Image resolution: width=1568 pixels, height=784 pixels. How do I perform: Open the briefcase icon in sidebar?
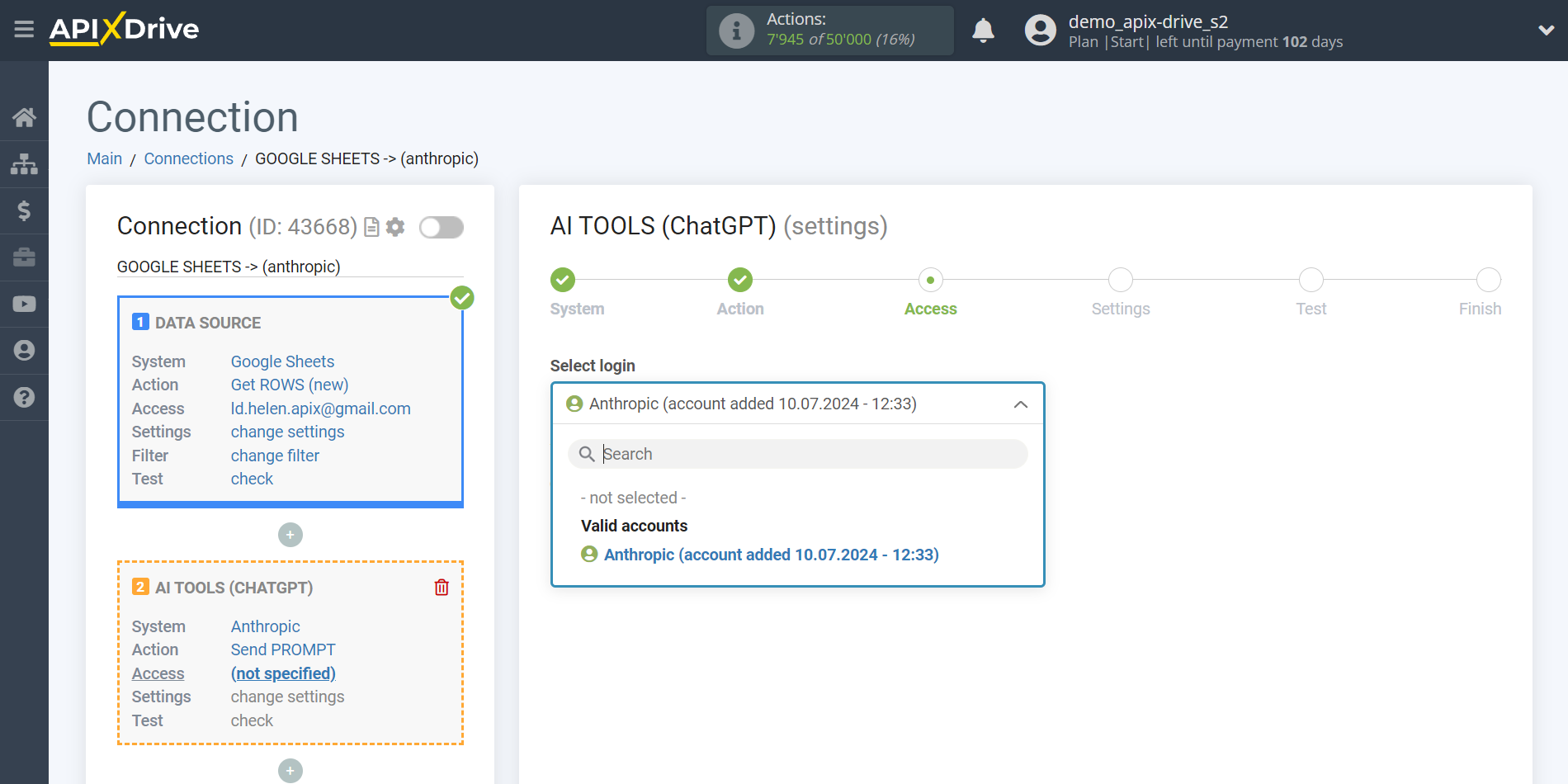point(24,257)
